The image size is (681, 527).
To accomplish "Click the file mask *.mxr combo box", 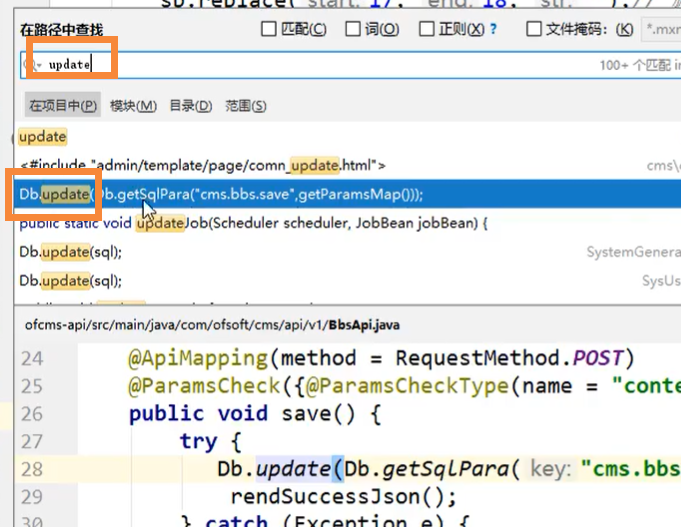I will point(661,30).
